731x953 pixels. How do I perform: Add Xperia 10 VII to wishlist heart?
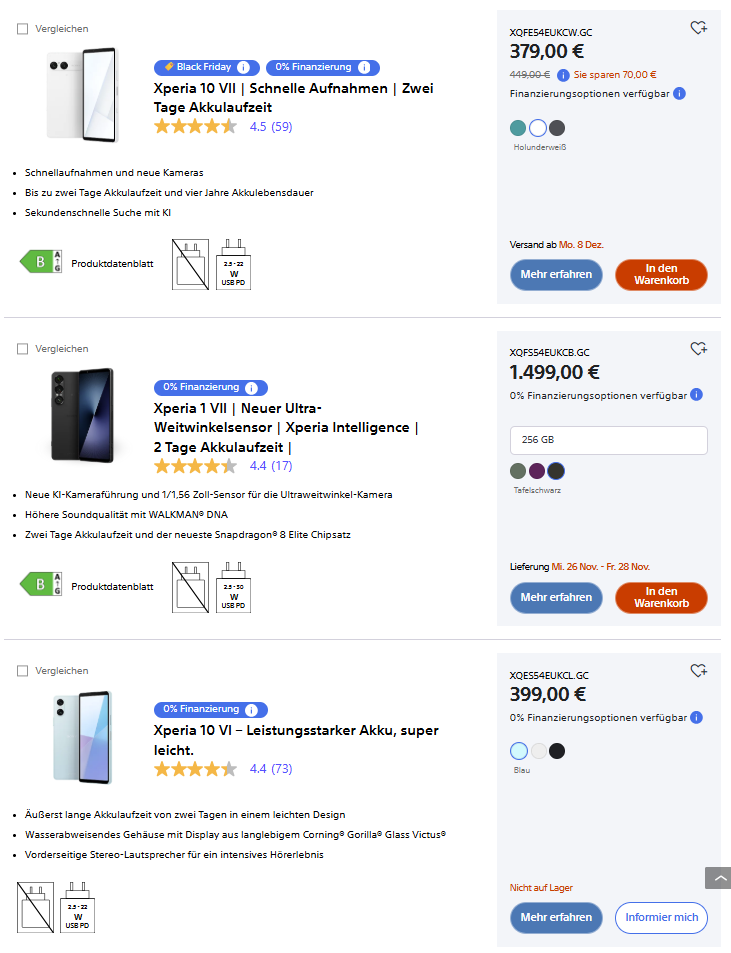(698, 28)
